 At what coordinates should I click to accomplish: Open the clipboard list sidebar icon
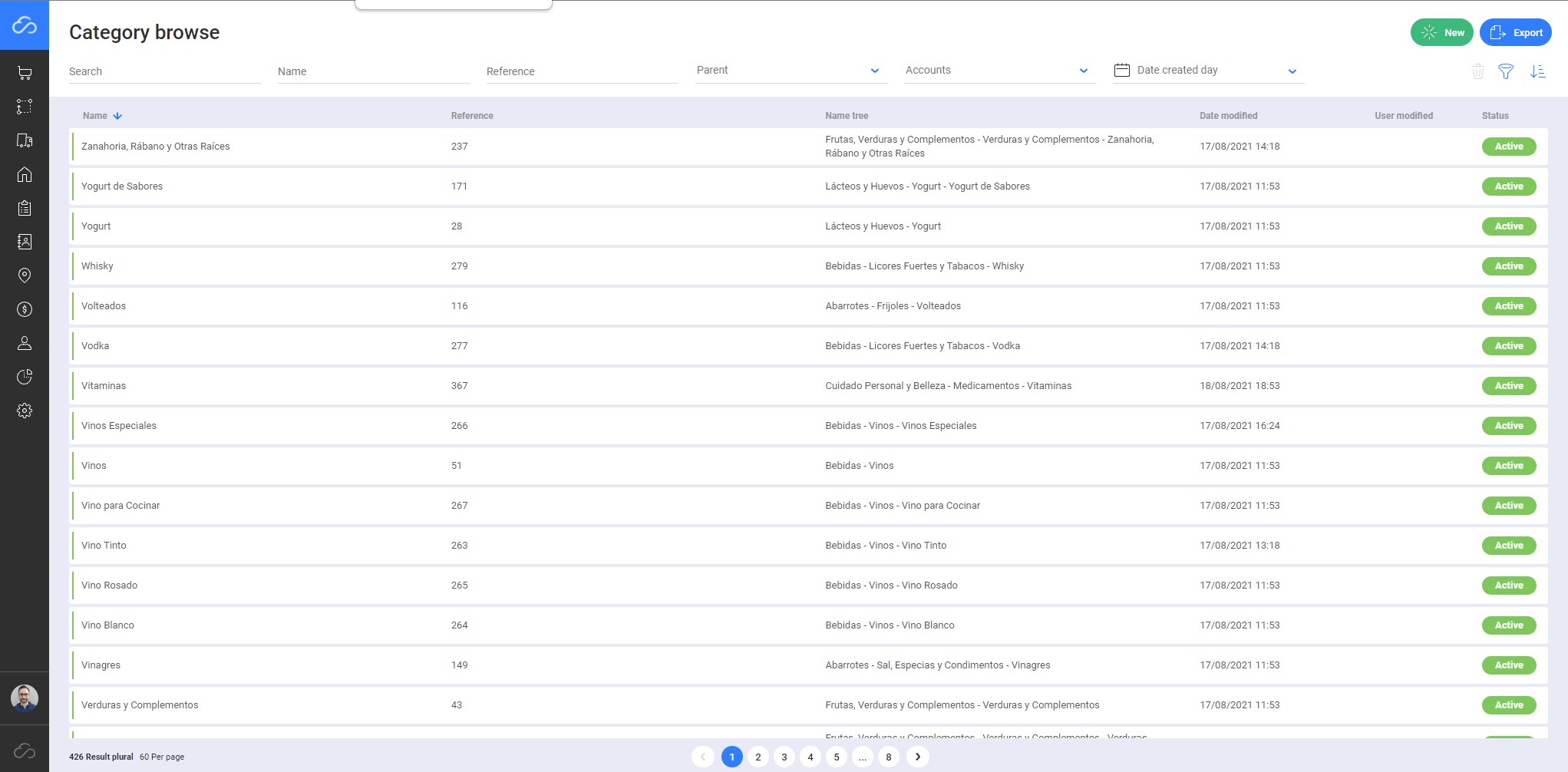(25, 208)
